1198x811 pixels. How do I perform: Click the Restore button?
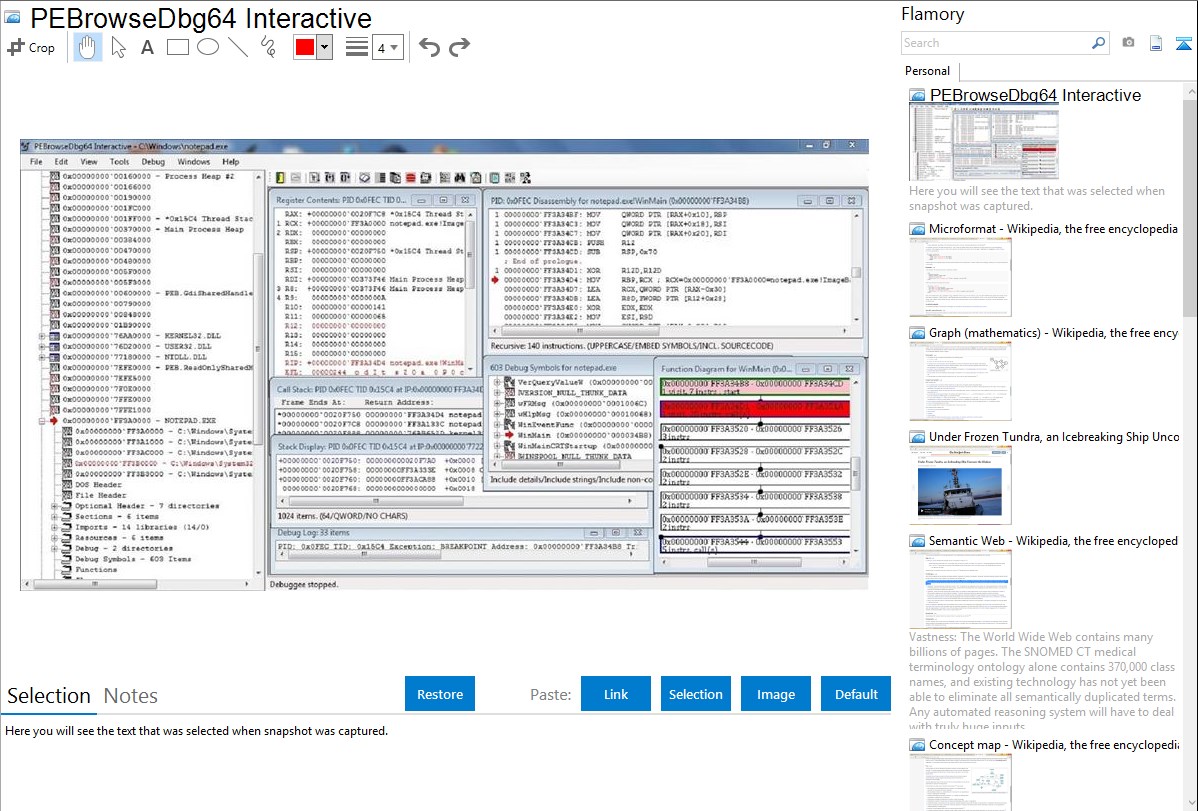pos(440,694)
